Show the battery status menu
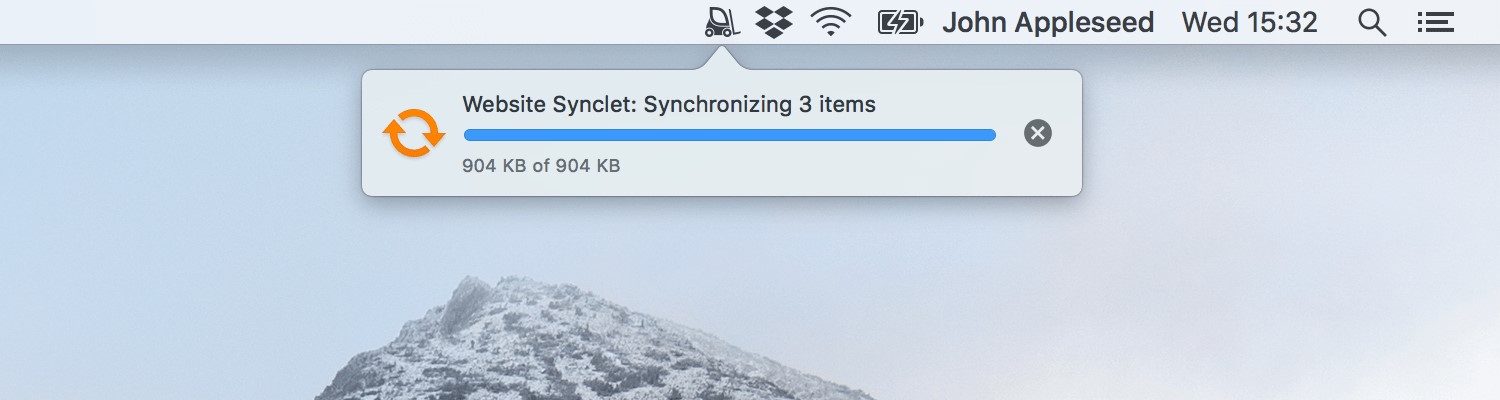Image resolution: width=1500 pixels, height=400 pixels. pos(899,22)
